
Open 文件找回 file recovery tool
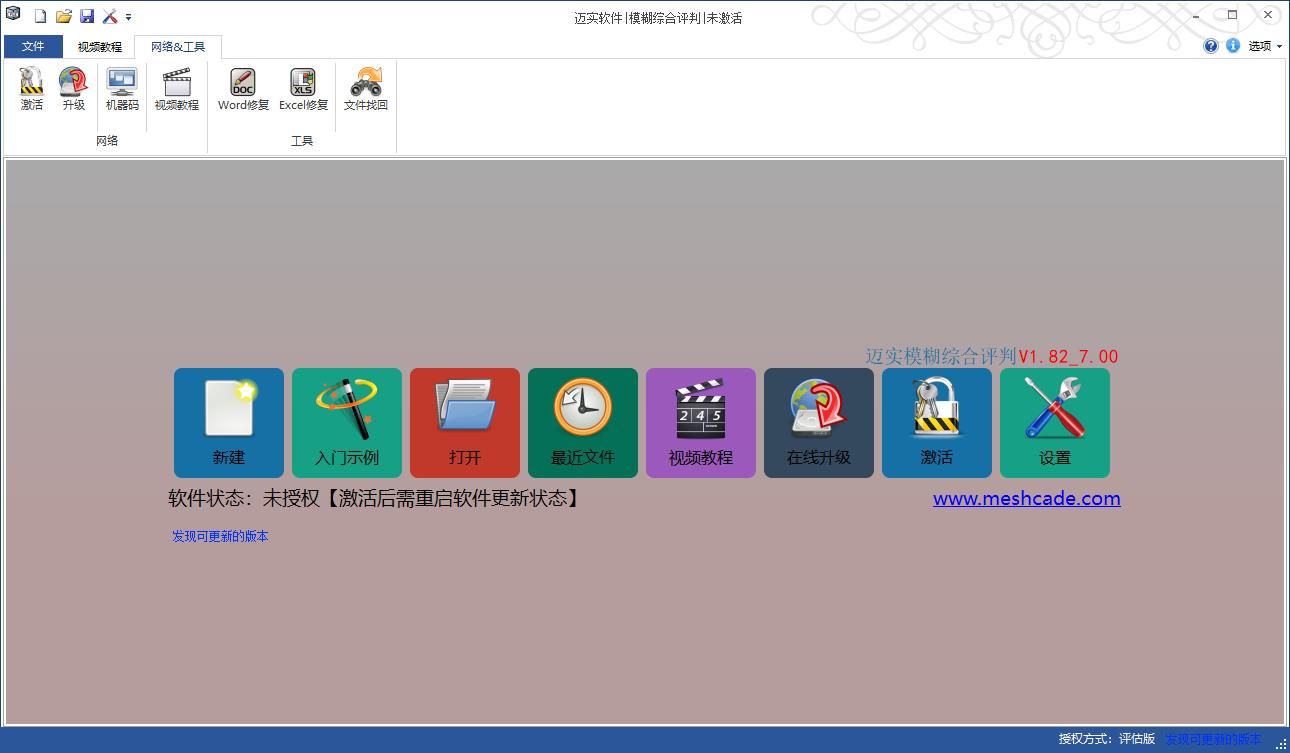coord(366,89)
